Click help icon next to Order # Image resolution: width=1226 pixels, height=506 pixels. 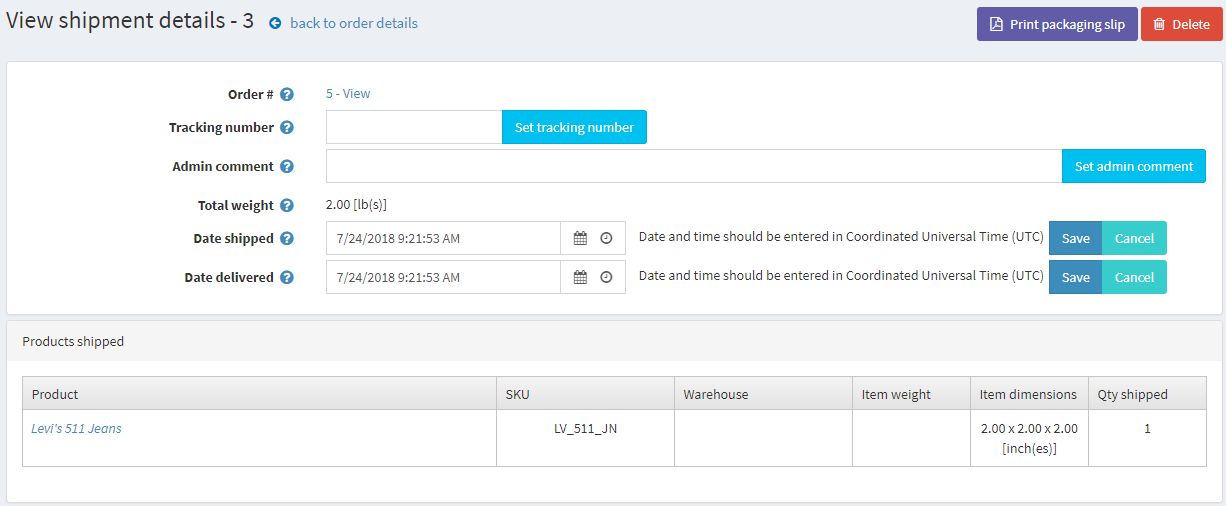click(x=287, y=94)
